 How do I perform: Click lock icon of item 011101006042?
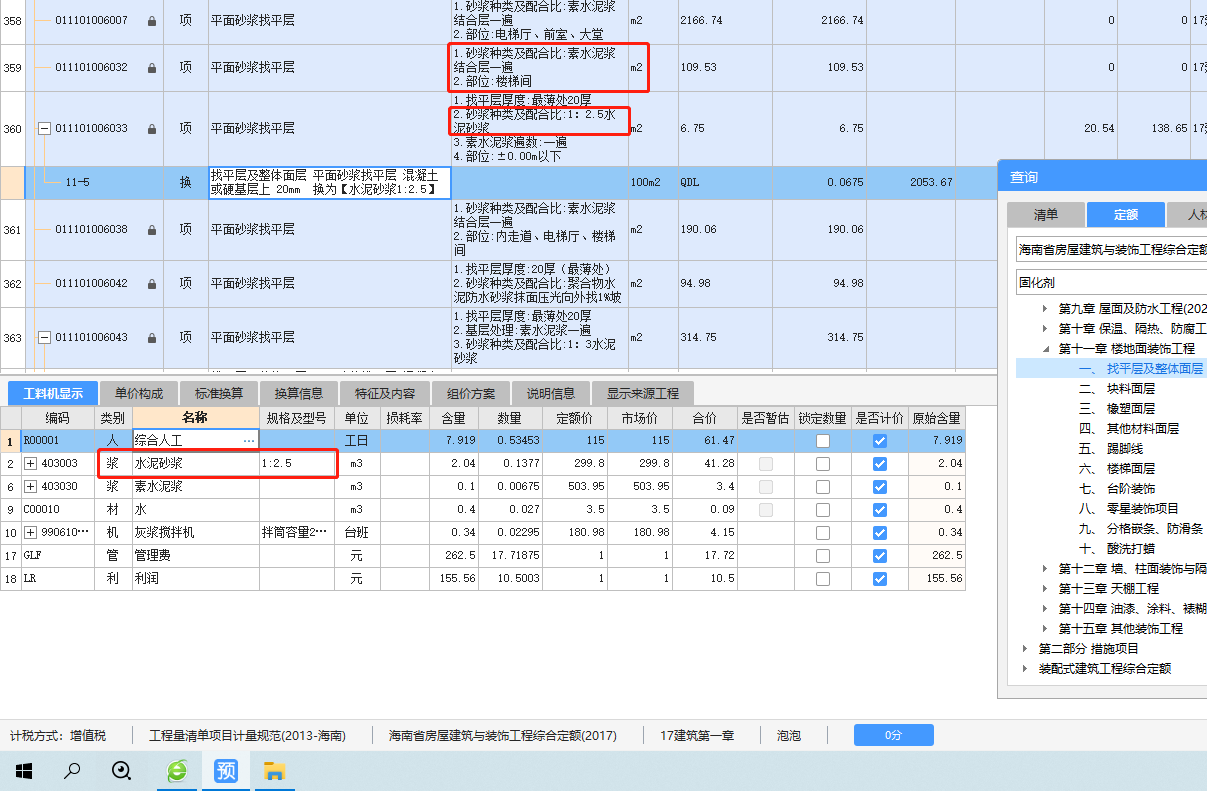tap(151, 284)
